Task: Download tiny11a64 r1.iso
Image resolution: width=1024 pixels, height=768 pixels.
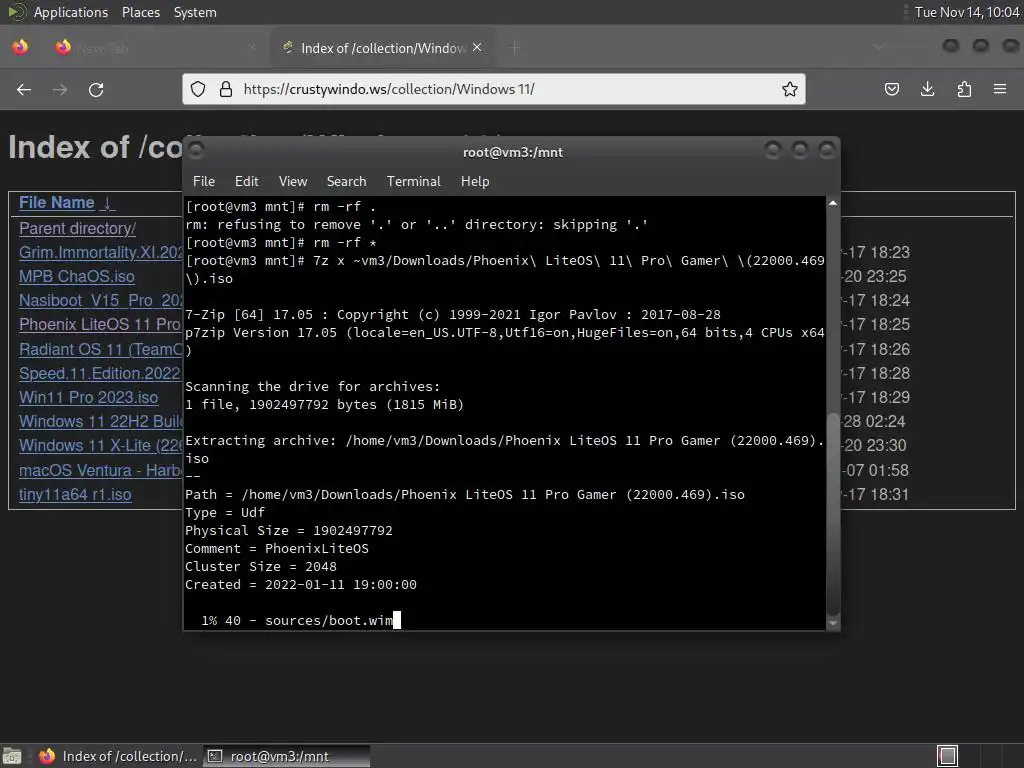Action: click(x=75, y=494)
